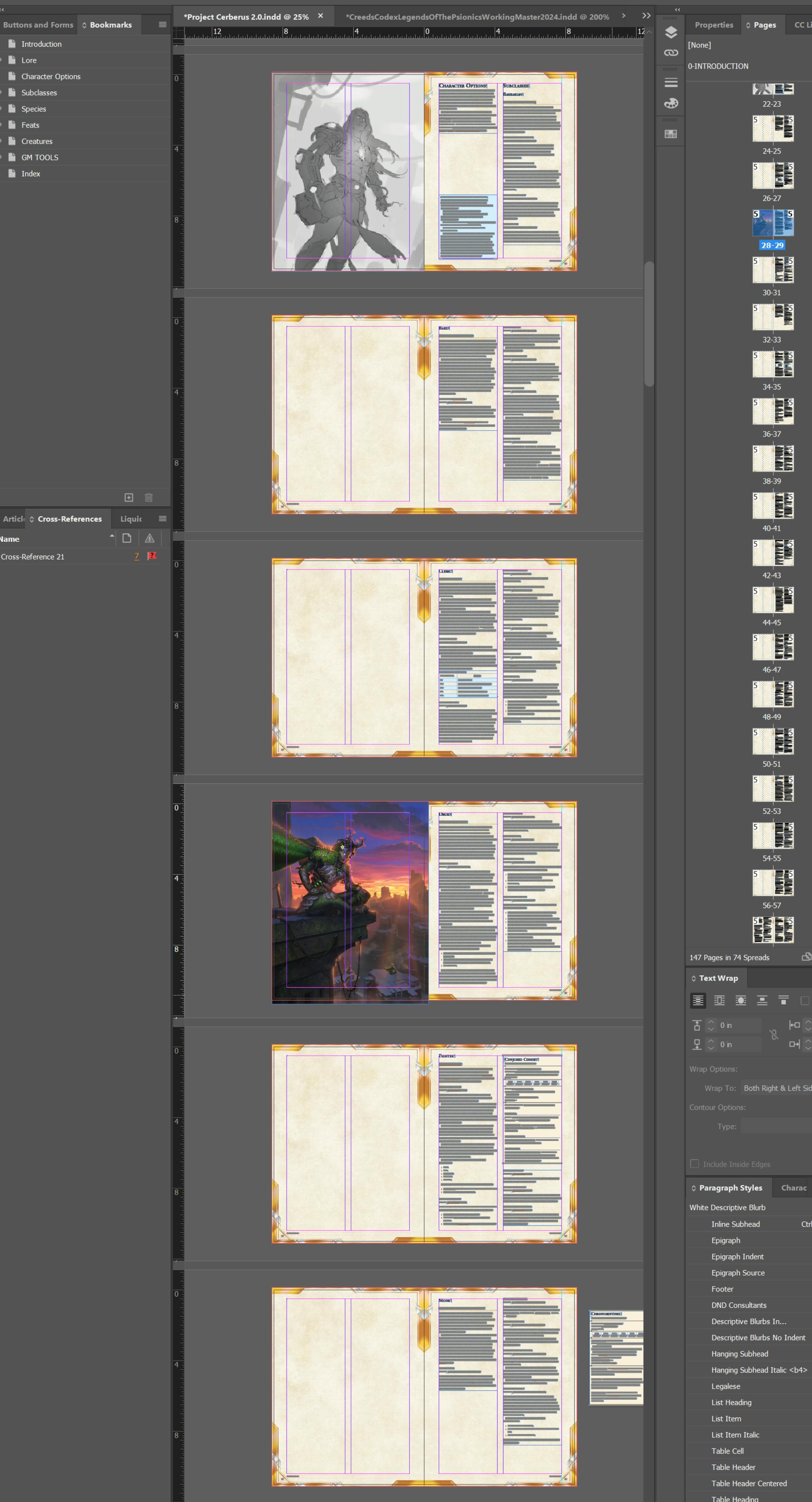
Task: Select Wrap around bounding box option
Action: pyautogui.click(x=719, y=1001)
